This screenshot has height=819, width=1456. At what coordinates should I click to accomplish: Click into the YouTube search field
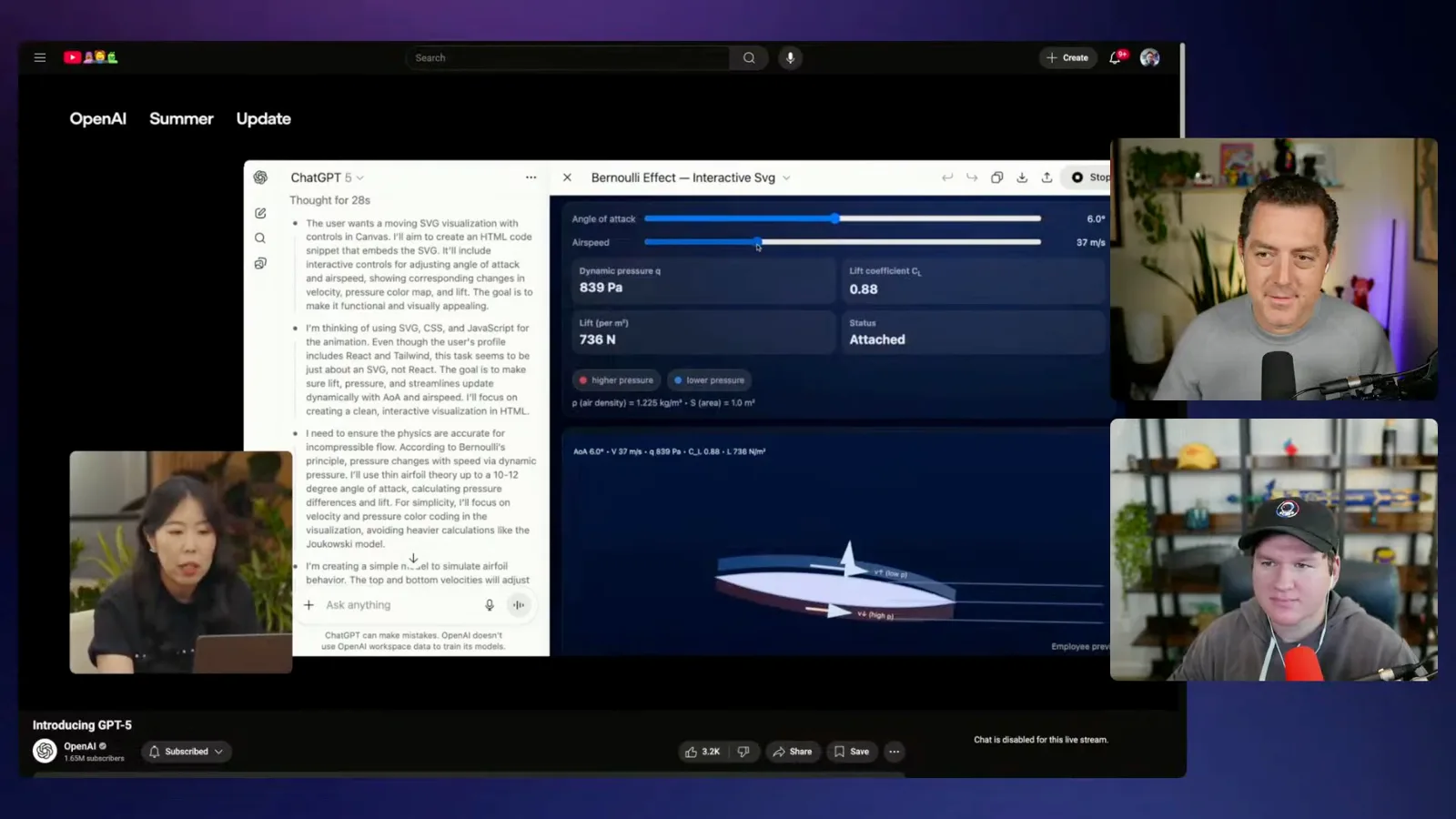568,57
